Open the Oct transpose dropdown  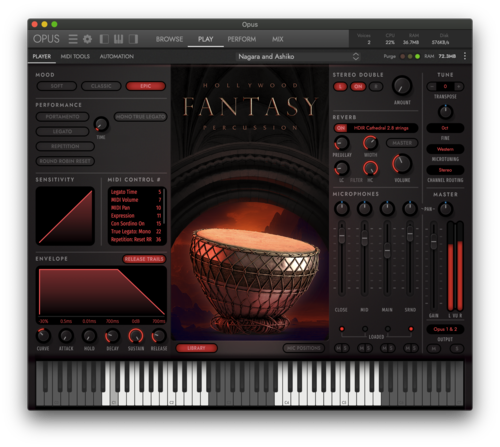tap(445, 128)
